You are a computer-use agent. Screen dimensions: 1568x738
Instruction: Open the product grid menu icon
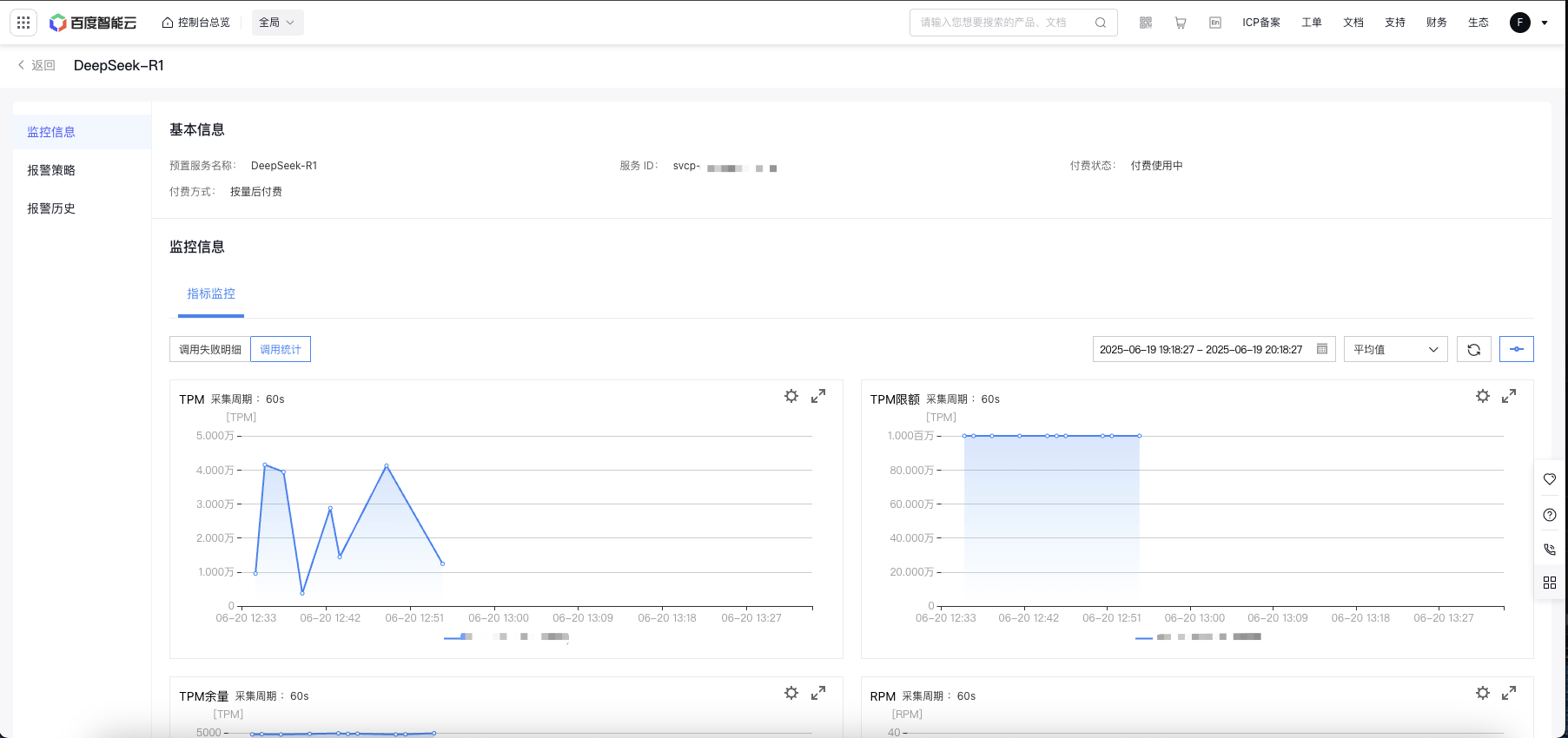point(23,23)
